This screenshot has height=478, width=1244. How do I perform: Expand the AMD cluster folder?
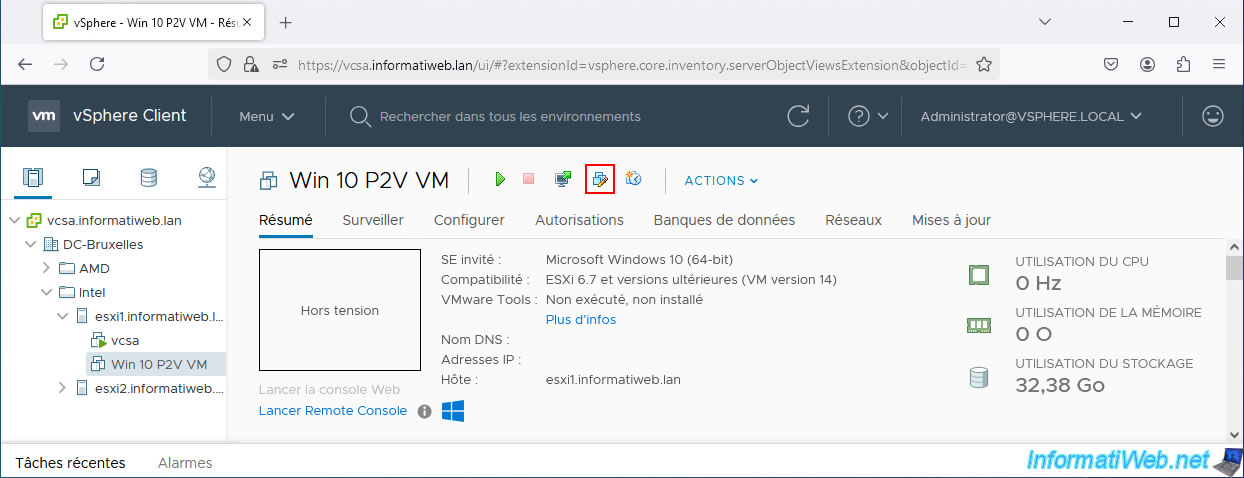pos(46,268)
